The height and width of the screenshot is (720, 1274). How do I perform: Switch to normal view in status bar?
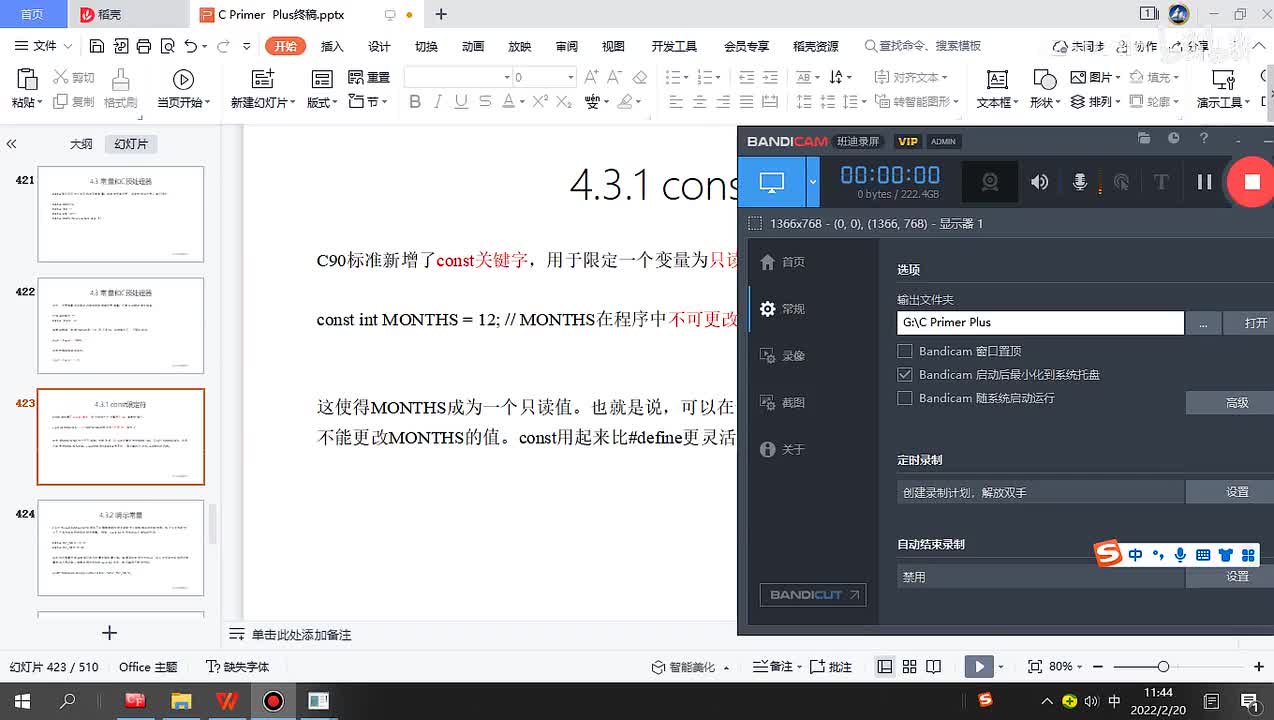tap(885, 667)
